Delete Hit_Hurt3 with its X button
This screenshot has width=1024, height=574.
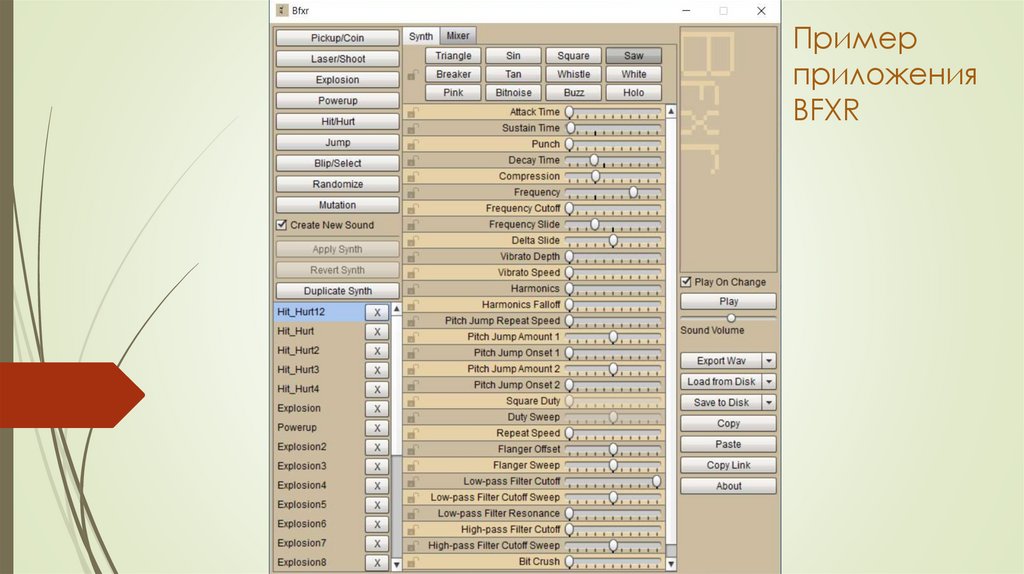(x=377, y=370)
